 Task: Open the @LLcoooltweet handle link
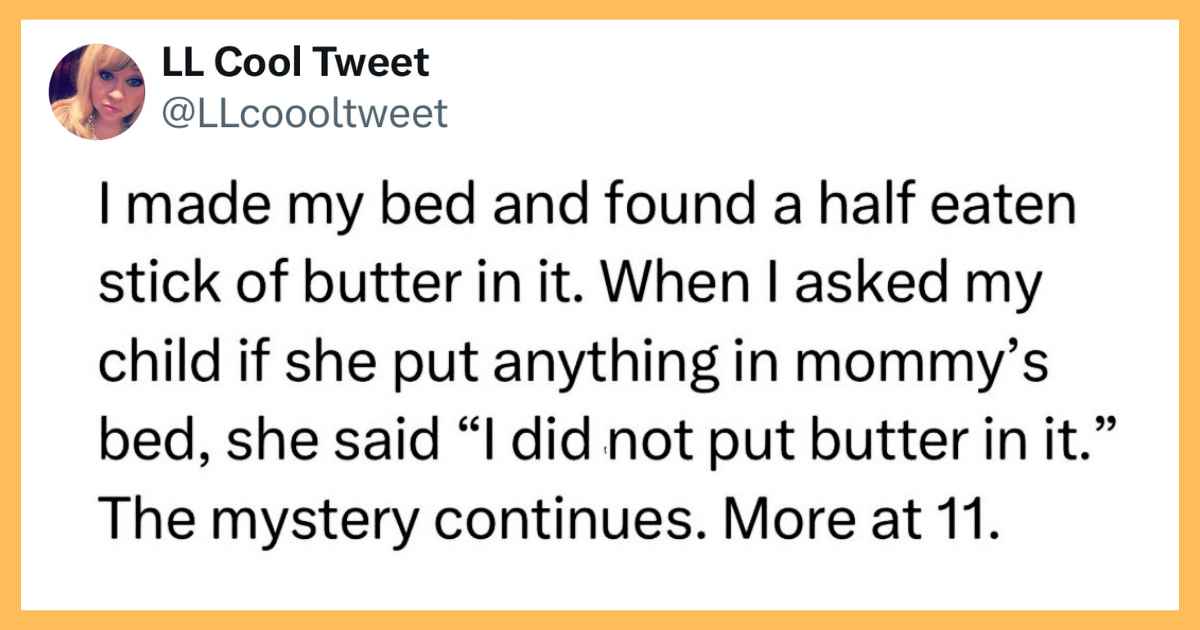304,115
